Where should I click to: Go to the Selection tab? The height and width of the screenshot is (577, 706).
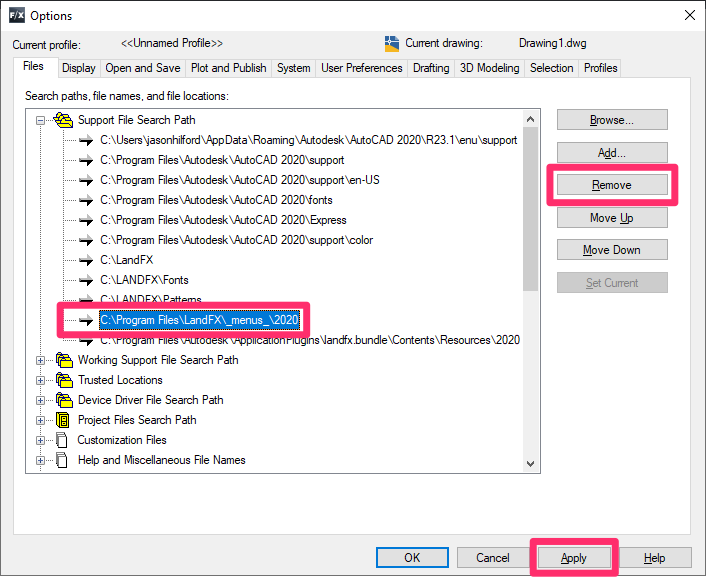pyautogui.click(x=552, y=68)
